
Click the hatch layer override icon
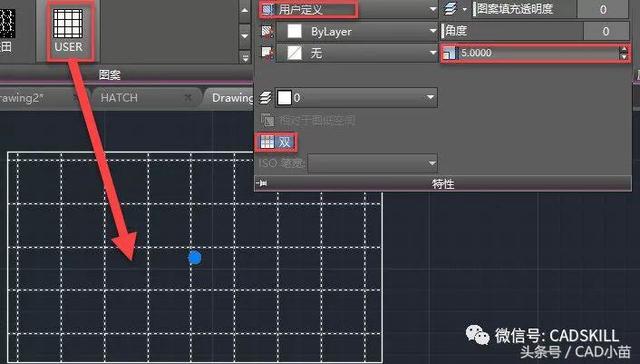(x=266, y=98)
